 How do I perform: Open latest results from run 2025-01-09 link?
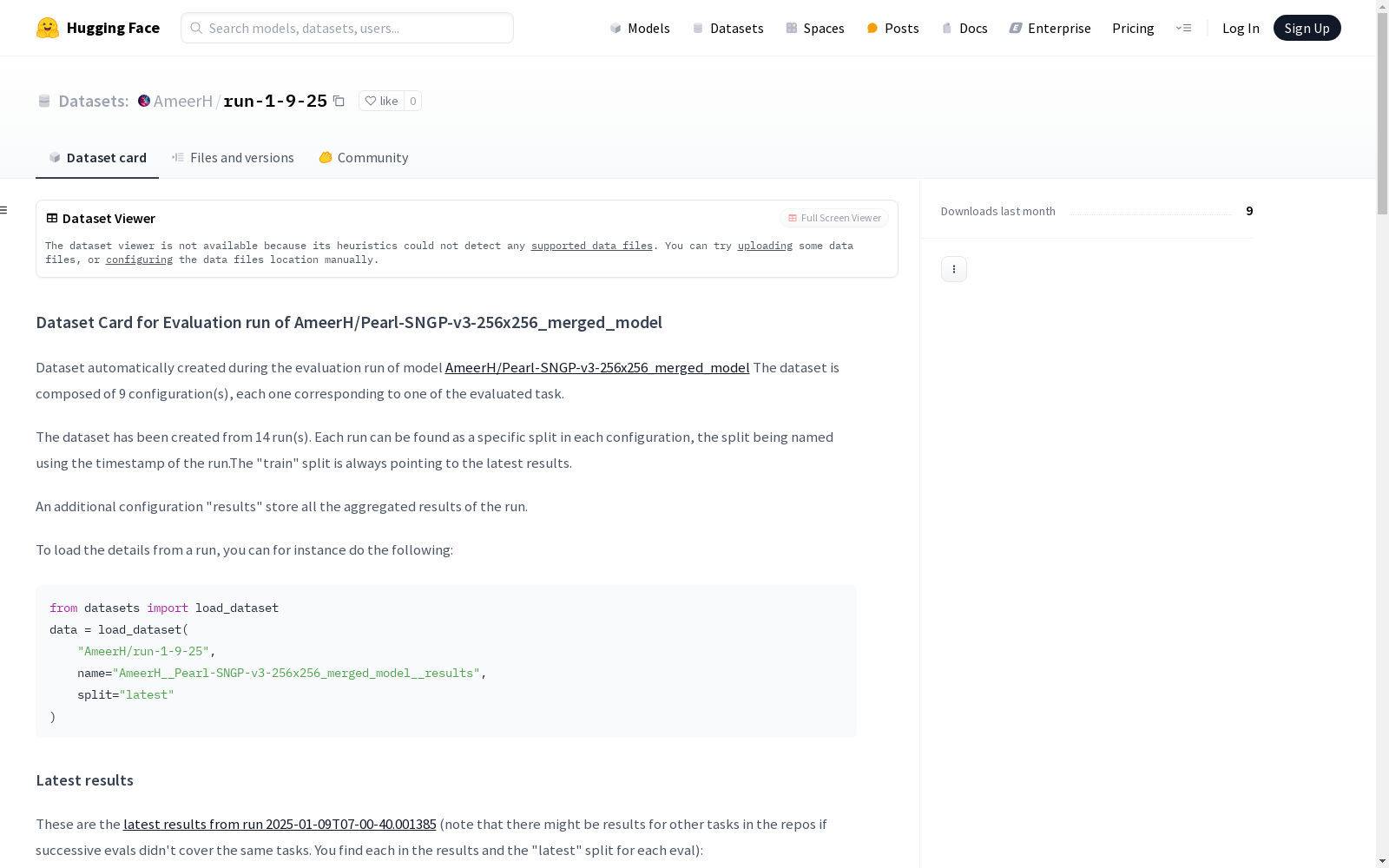pyautogui.click(x=280, y=824)
